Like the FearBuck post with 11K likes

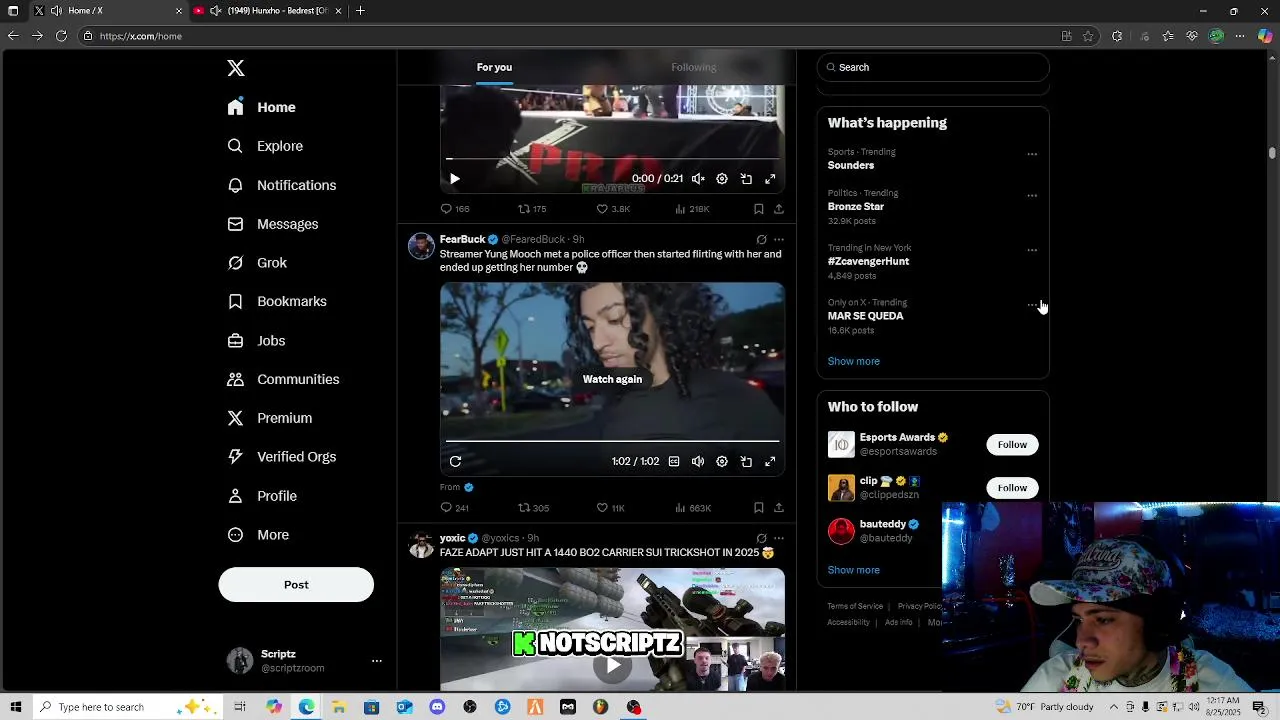click(611, 508)
